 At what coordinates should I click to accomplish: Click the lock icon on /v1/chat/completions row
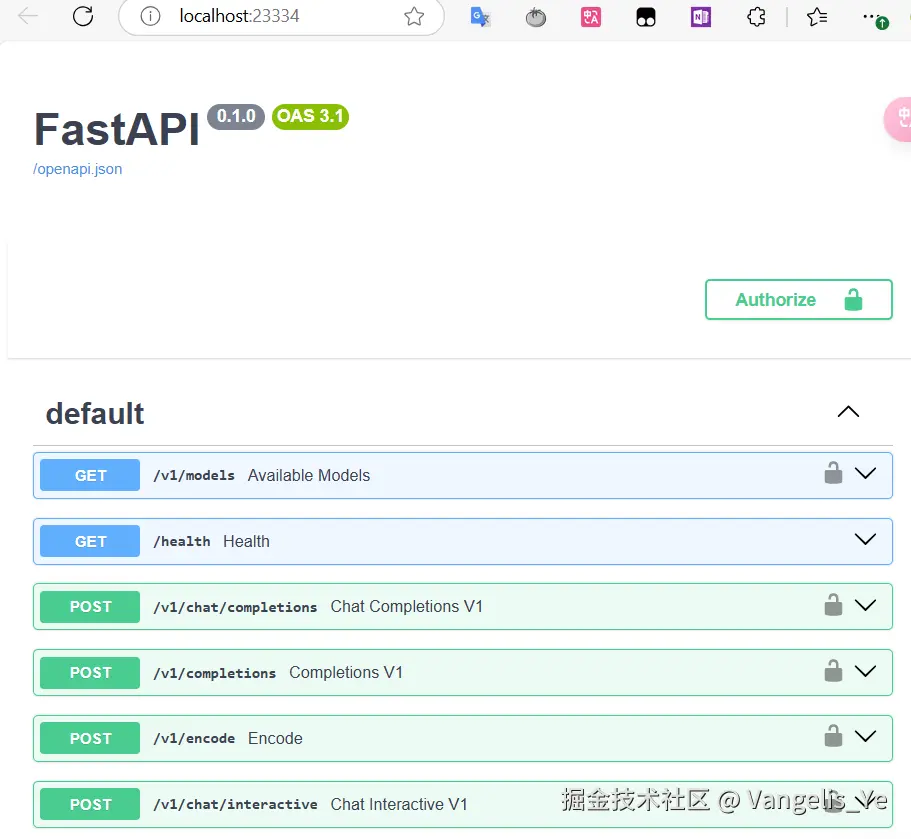point(833,605)
